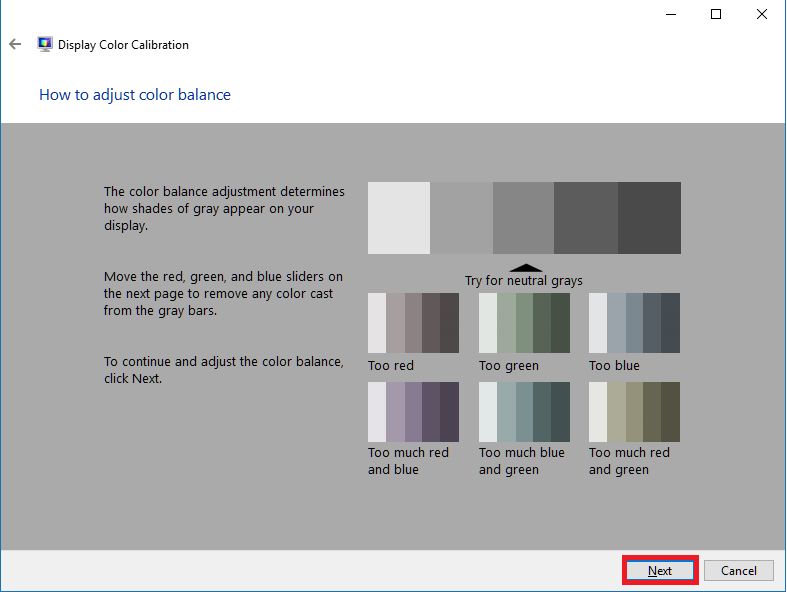Image resolution: width=787 pixels, height=592 pixels.
Task: Maximize the calibration window
Action: (x=716, y=14)
